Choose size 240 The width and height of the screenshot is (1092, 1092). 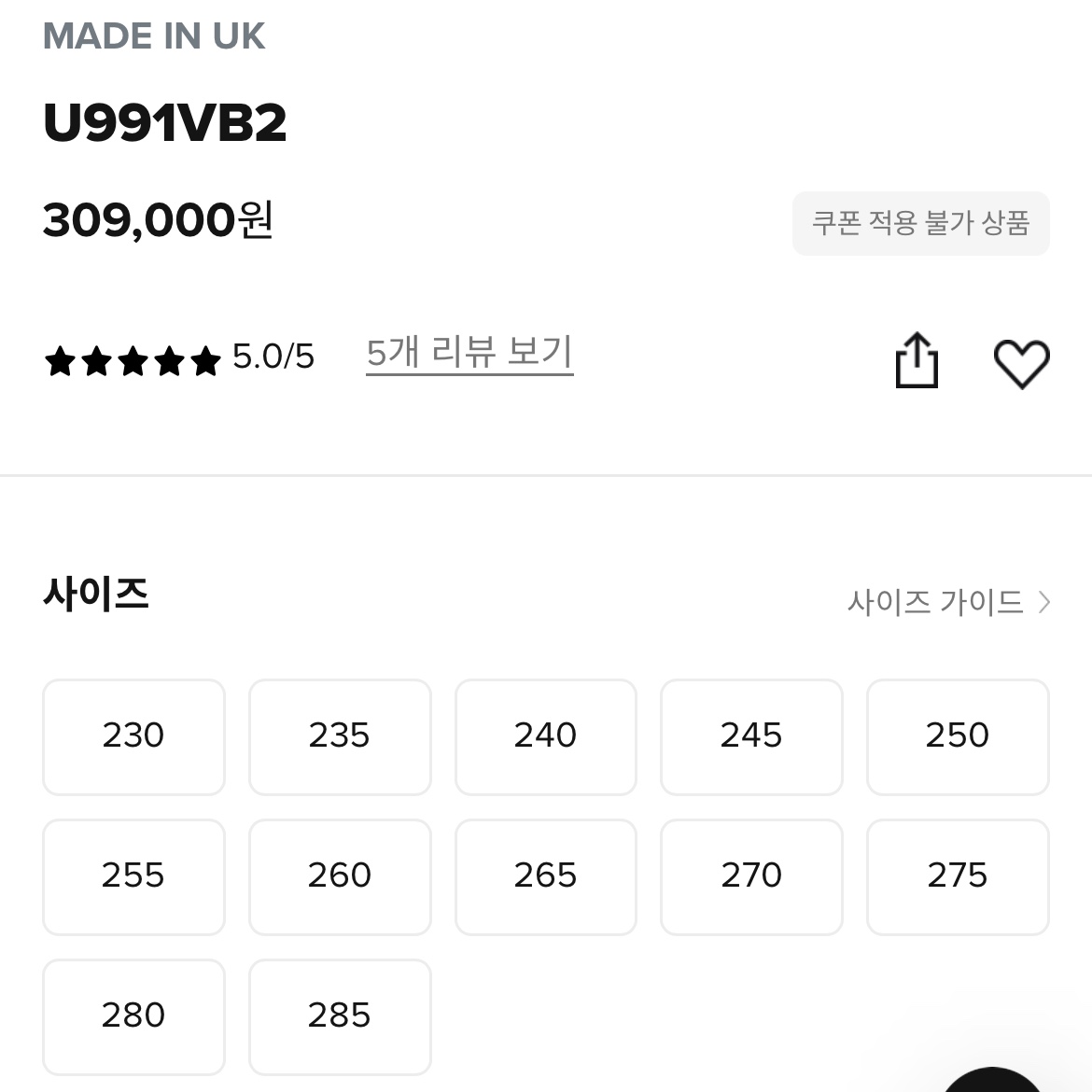click(545, 736)
